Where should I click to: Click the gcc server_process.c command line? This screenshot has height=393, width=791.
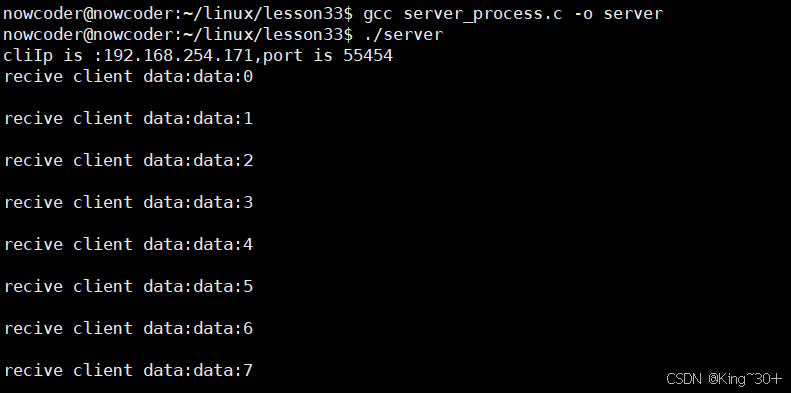513,14
